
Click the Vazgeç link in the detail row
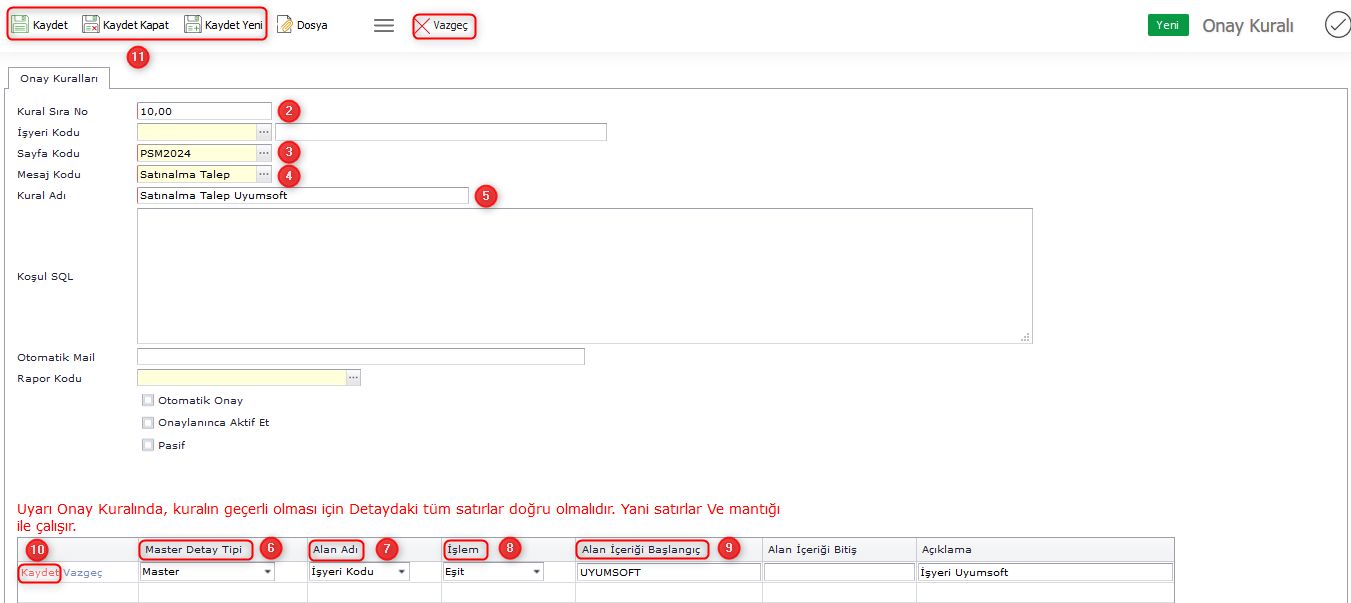click(x=83, y=572)
